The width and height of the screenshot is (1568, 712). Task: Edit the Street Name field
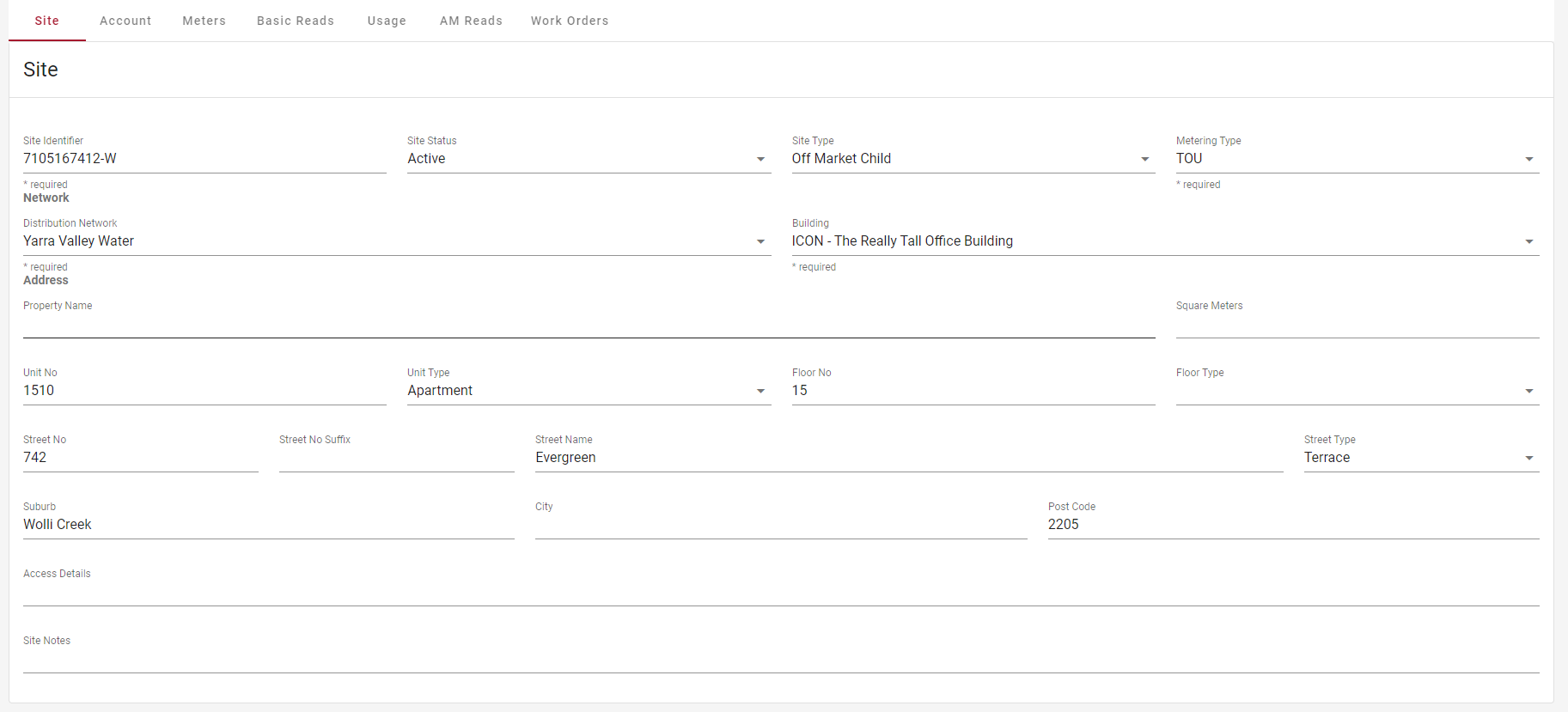point(908,458)
